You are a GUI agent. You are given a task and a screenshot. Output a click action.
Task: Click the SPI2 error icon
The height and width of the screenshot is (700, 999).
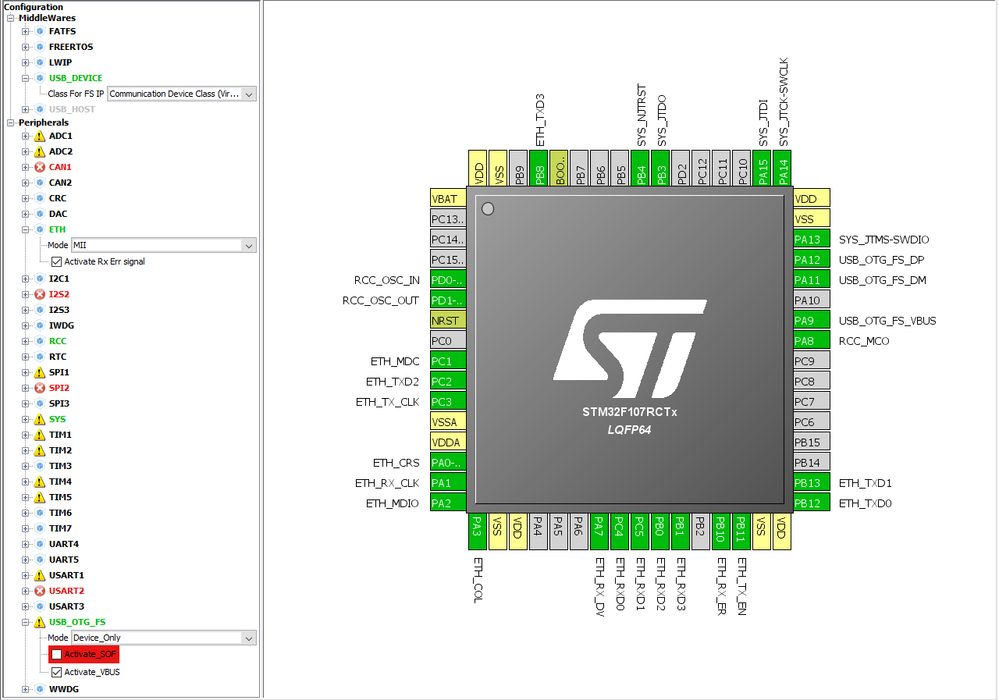coord(40,388)
